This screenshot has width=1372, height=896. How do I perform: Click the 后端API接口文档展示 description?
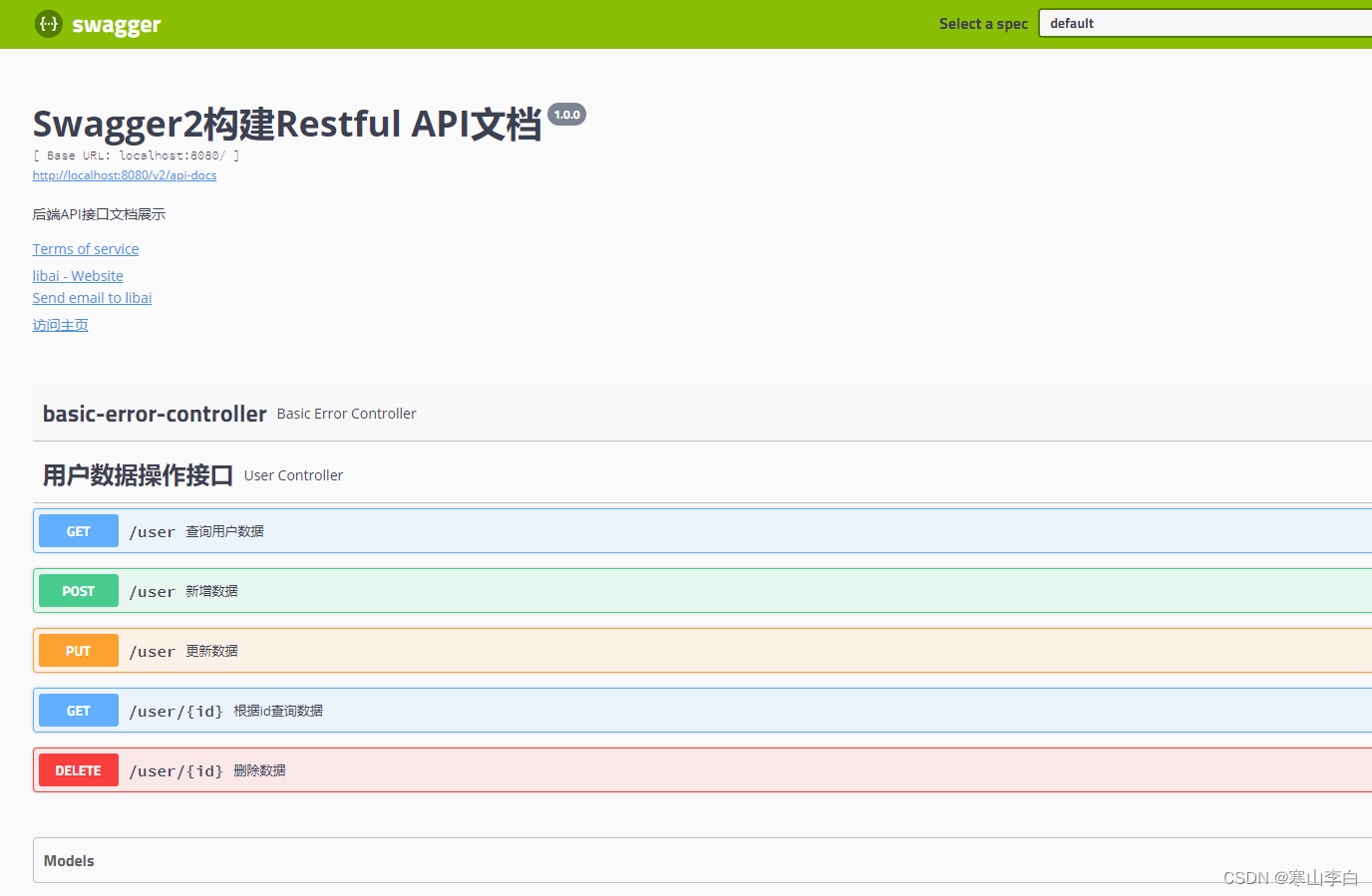(x=99, y=214)
